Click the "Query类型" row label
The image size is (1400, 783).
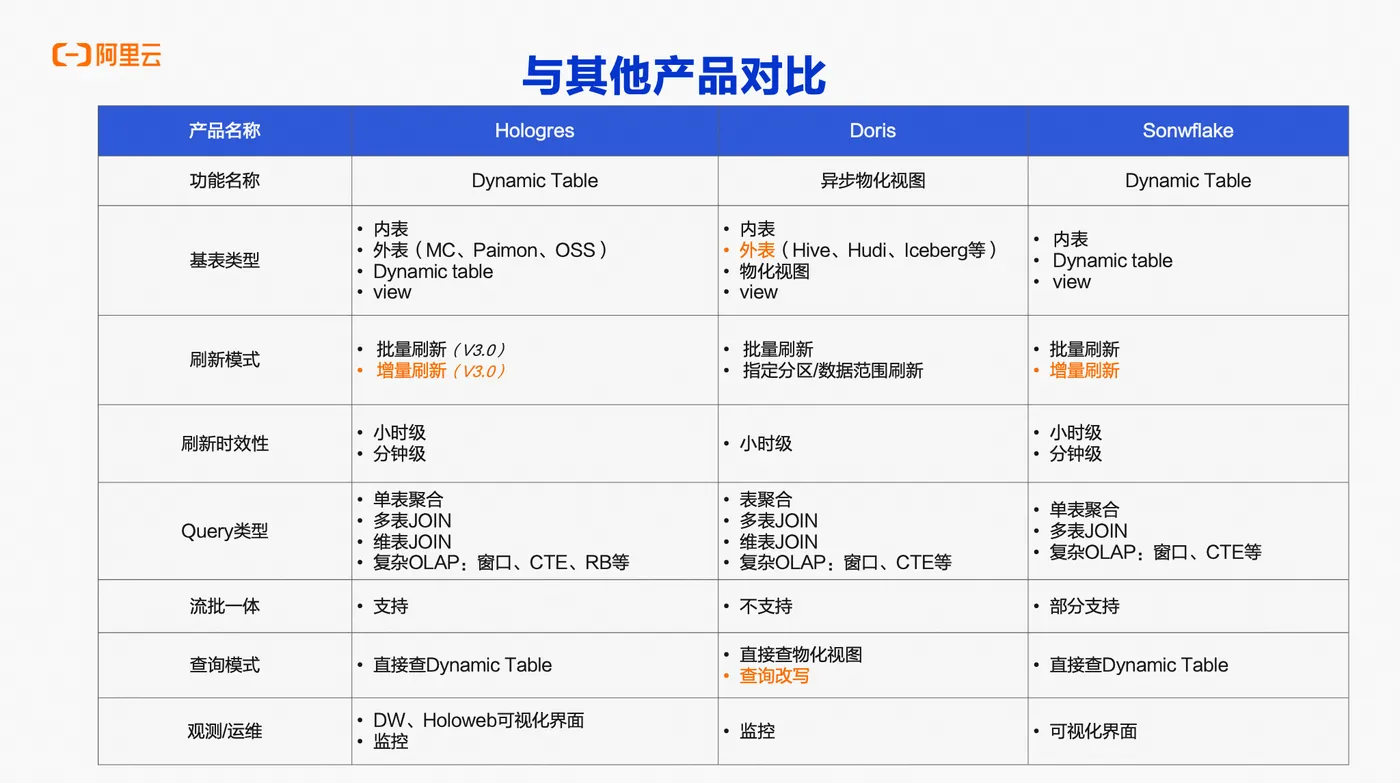(225, 531)
